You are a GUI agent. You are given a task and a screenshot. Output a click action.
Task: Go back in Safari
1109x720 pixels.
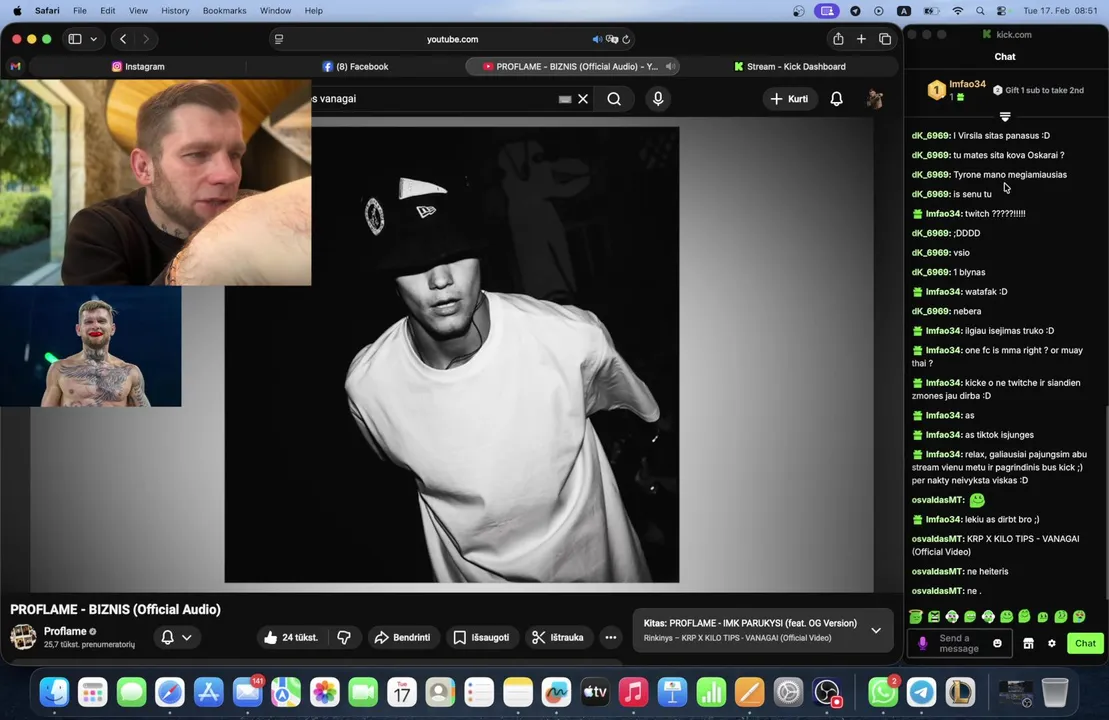pos(123,39)
